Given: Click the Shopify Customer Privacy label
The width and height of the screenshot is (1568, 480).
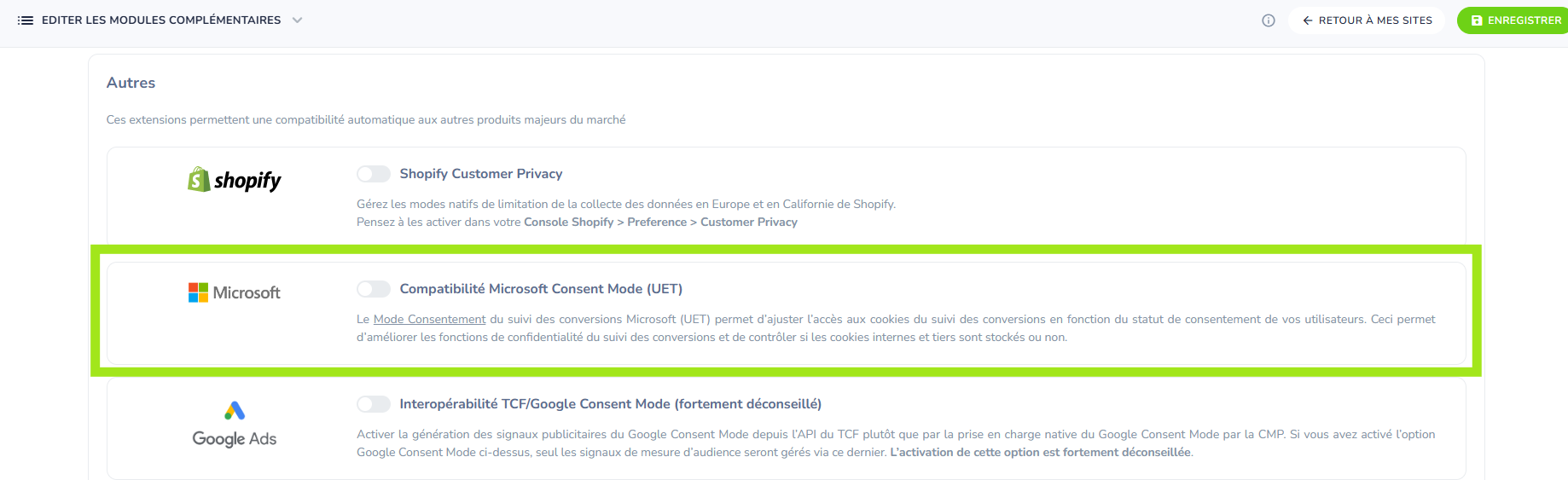Looking at the screenshot, I should [480, 174].
